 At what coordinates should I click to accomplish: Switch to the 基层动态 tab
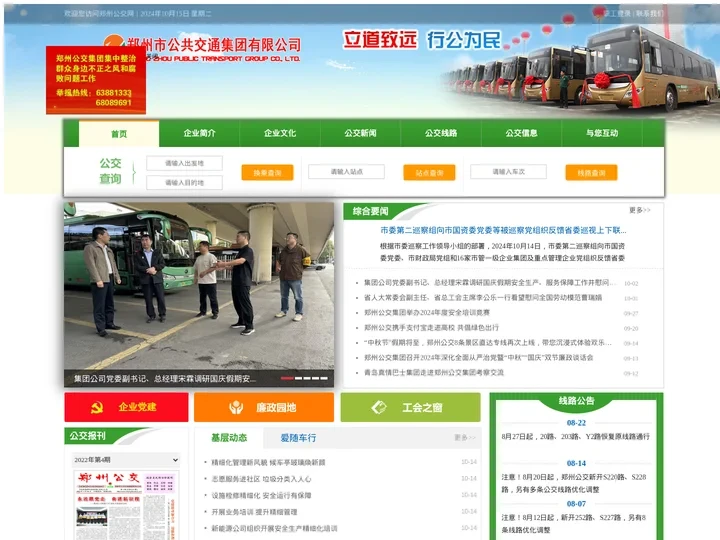pyautogui.click(x=229, y=438)
